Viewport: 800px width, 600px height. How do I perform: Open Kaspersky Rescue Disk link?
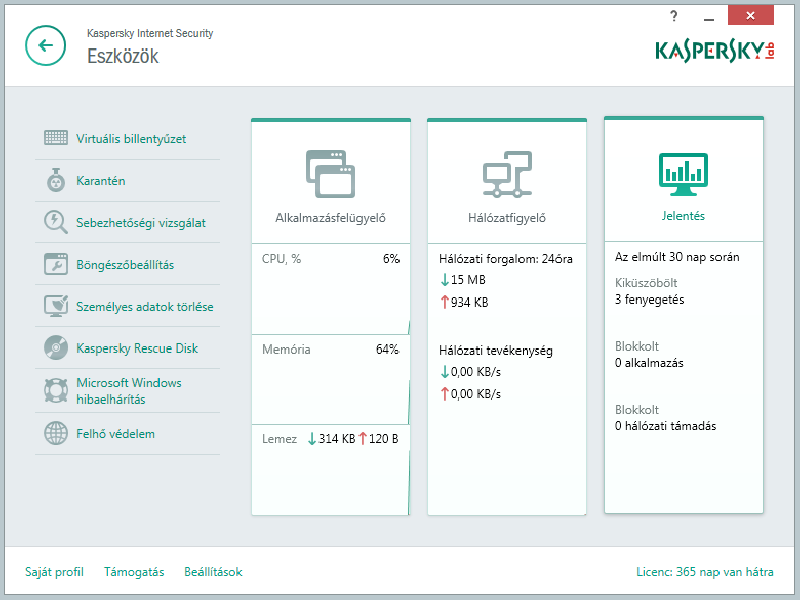pyautogui.click(x=137, y=348)
